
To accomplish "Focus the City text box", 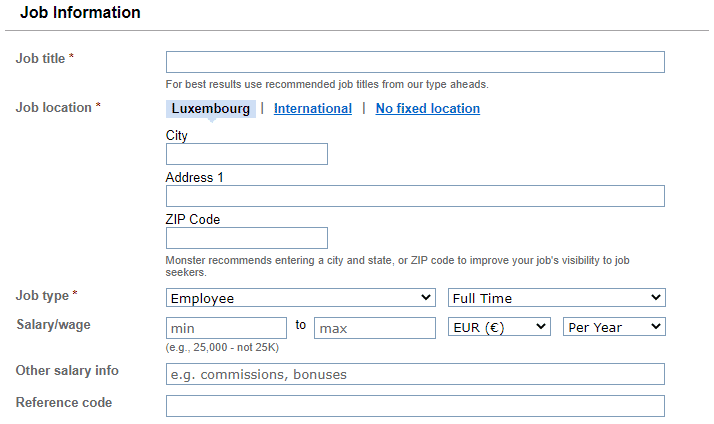I will [x=247, y=154].
